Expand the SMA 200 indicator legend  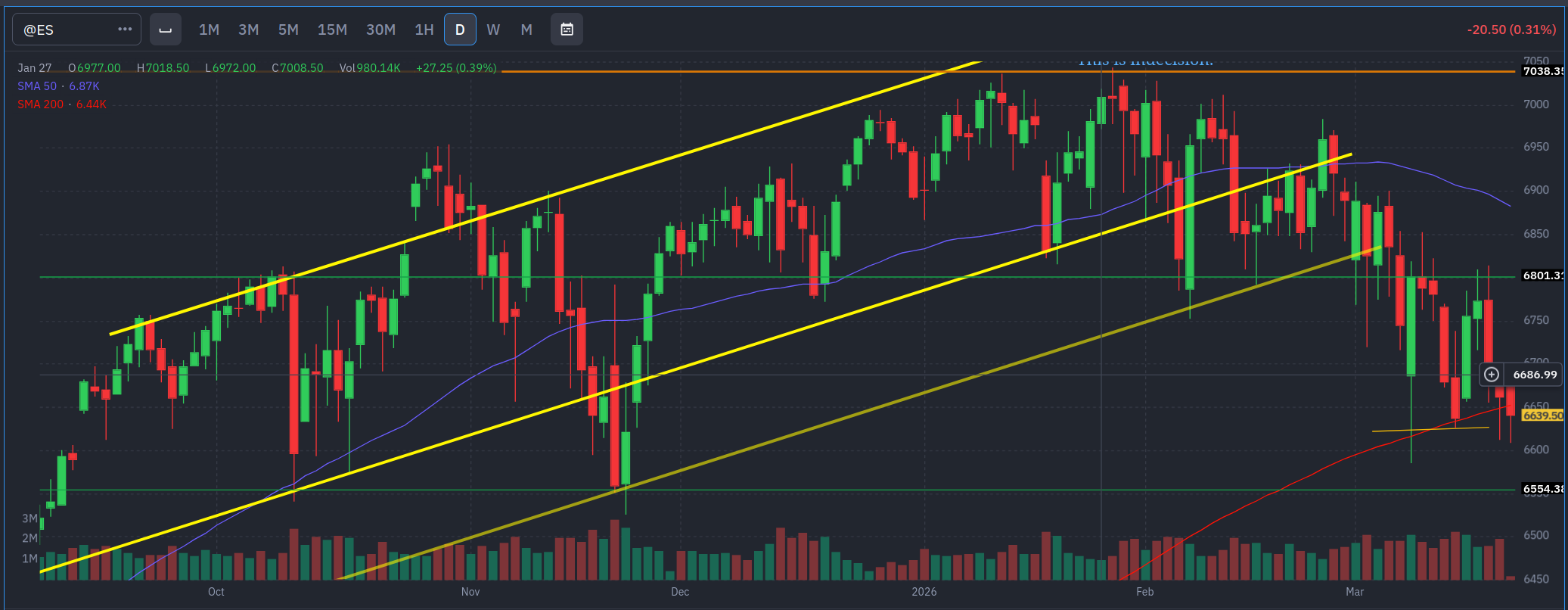[61, 104]
